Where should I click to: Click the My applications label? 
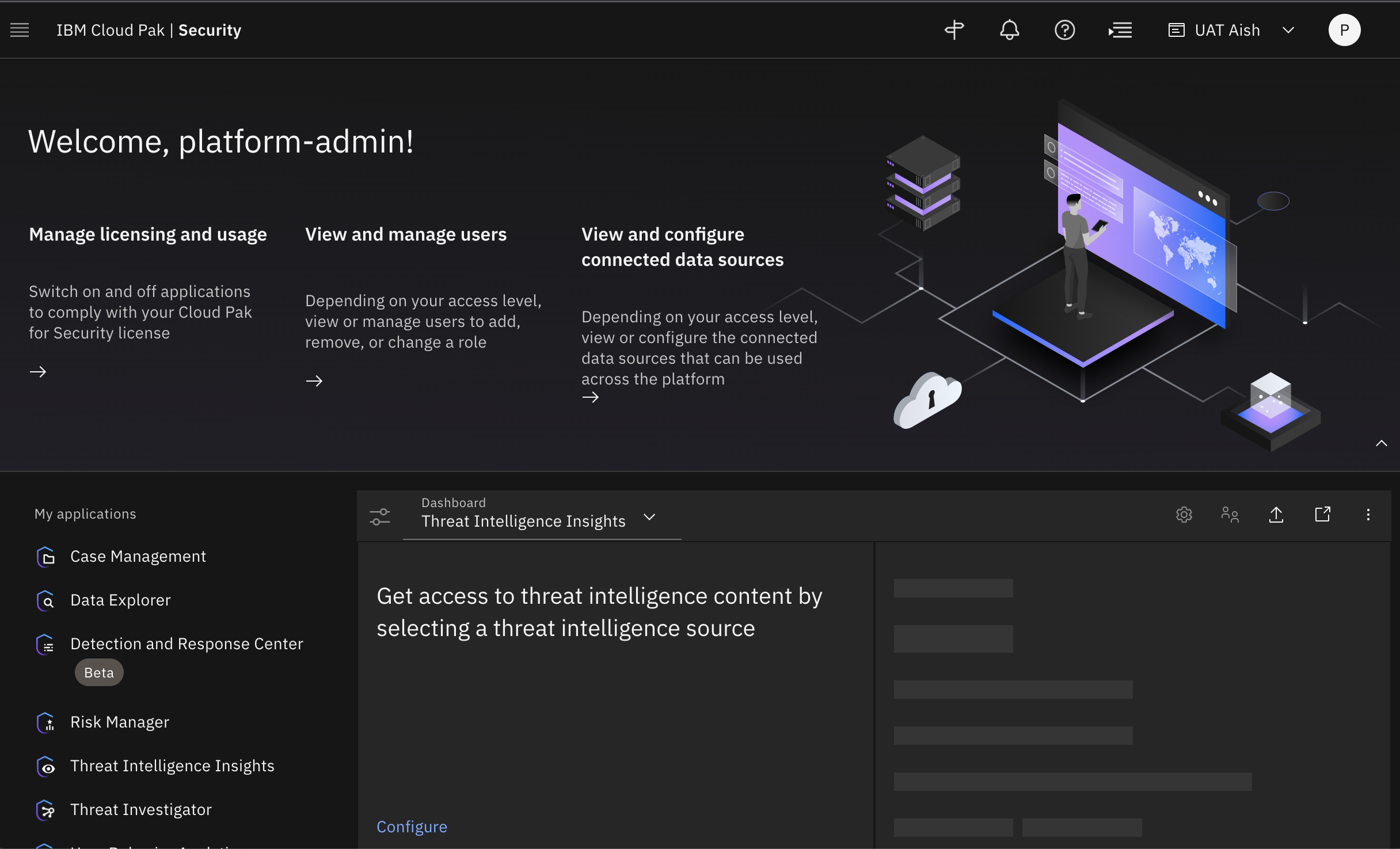85,514
